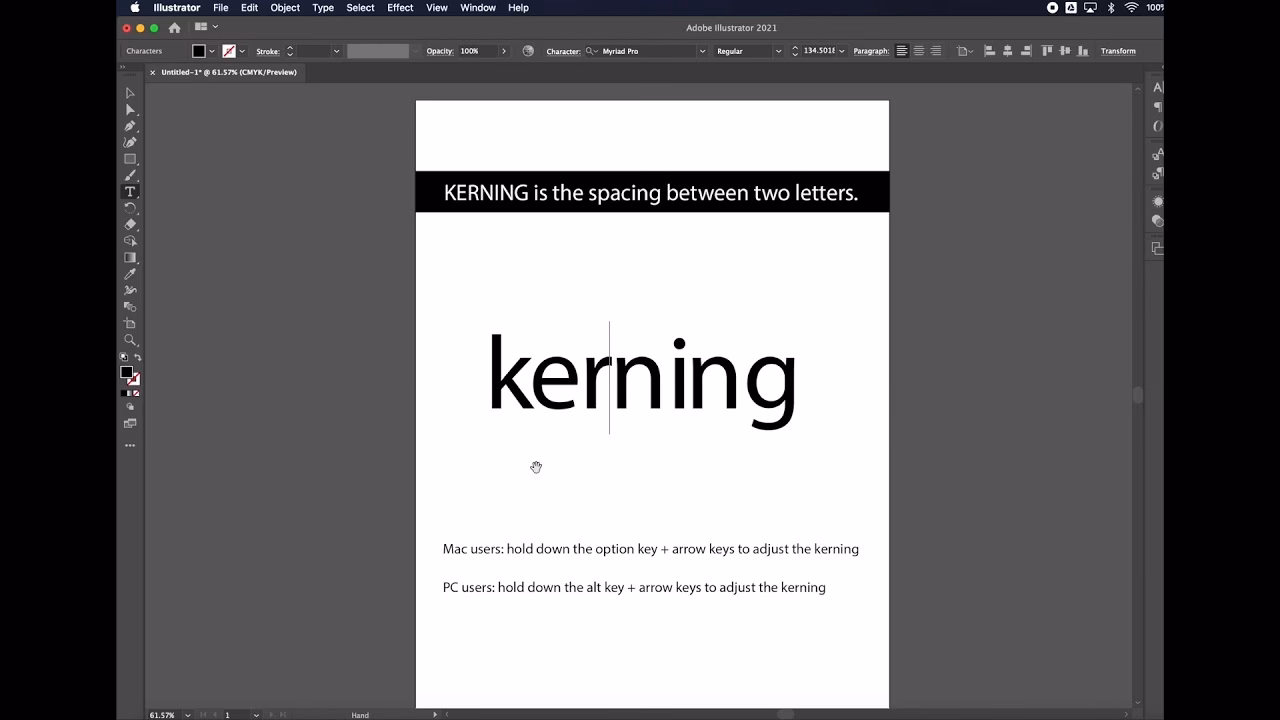Click the black fill color swatch
Screen dimensions: 1280x720
[199, 51]
